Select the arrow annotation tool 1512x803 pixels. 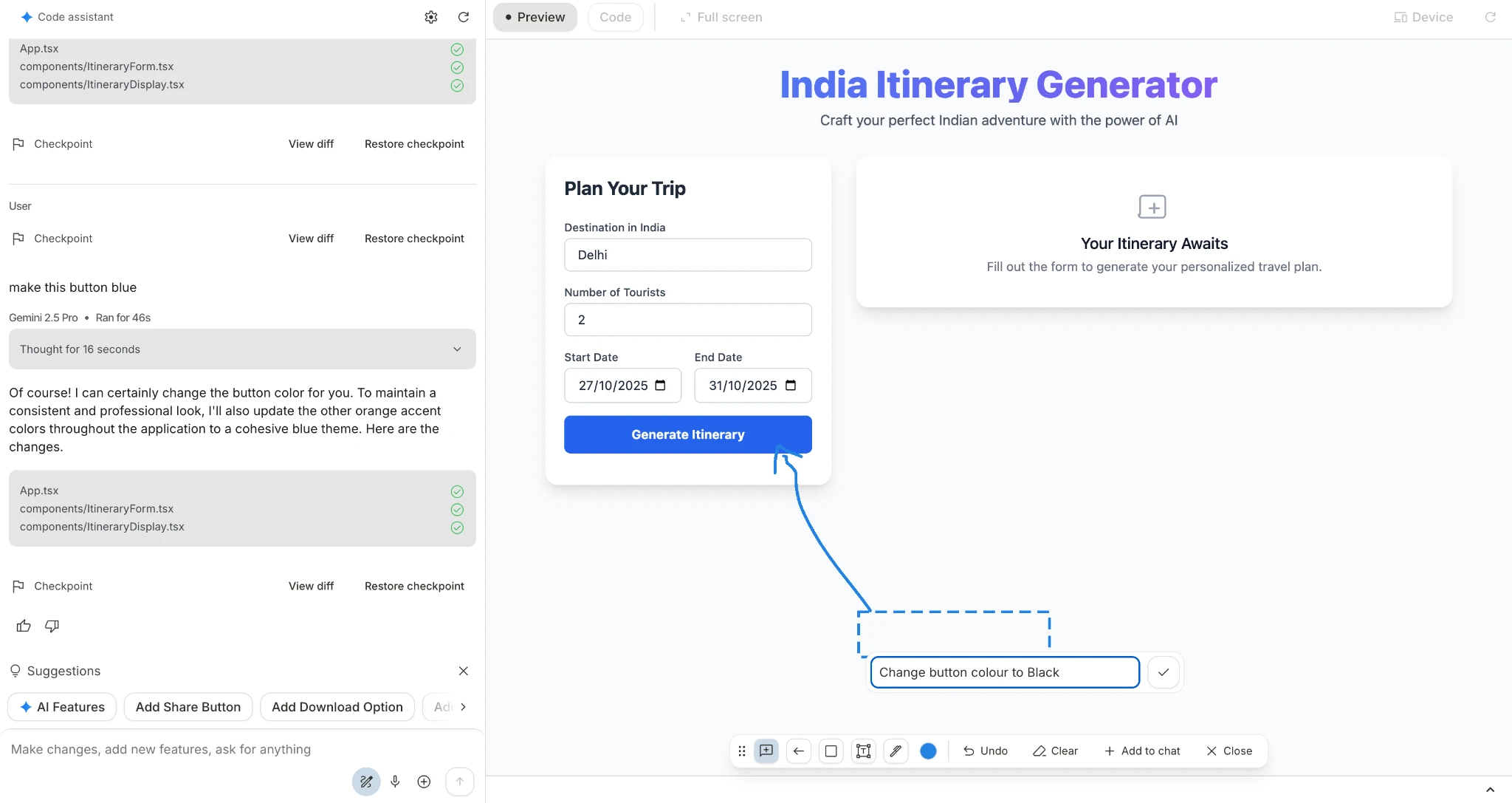(798, 751)
